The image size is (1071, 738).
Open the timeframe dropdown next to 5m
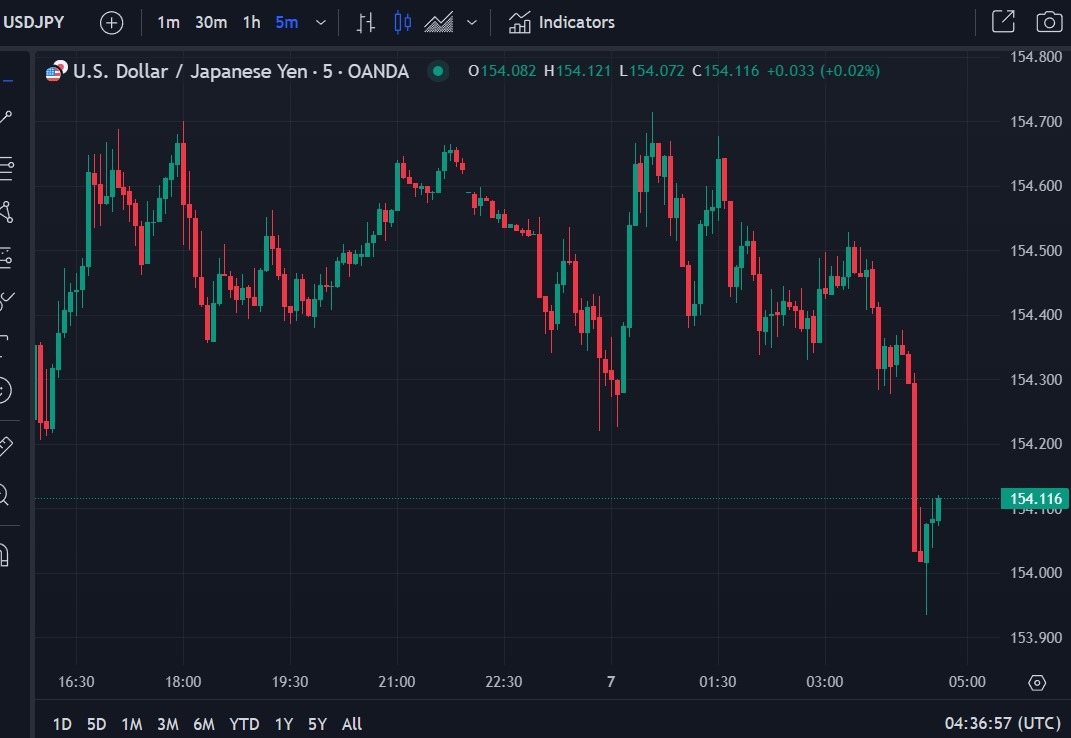click(320, 22)
